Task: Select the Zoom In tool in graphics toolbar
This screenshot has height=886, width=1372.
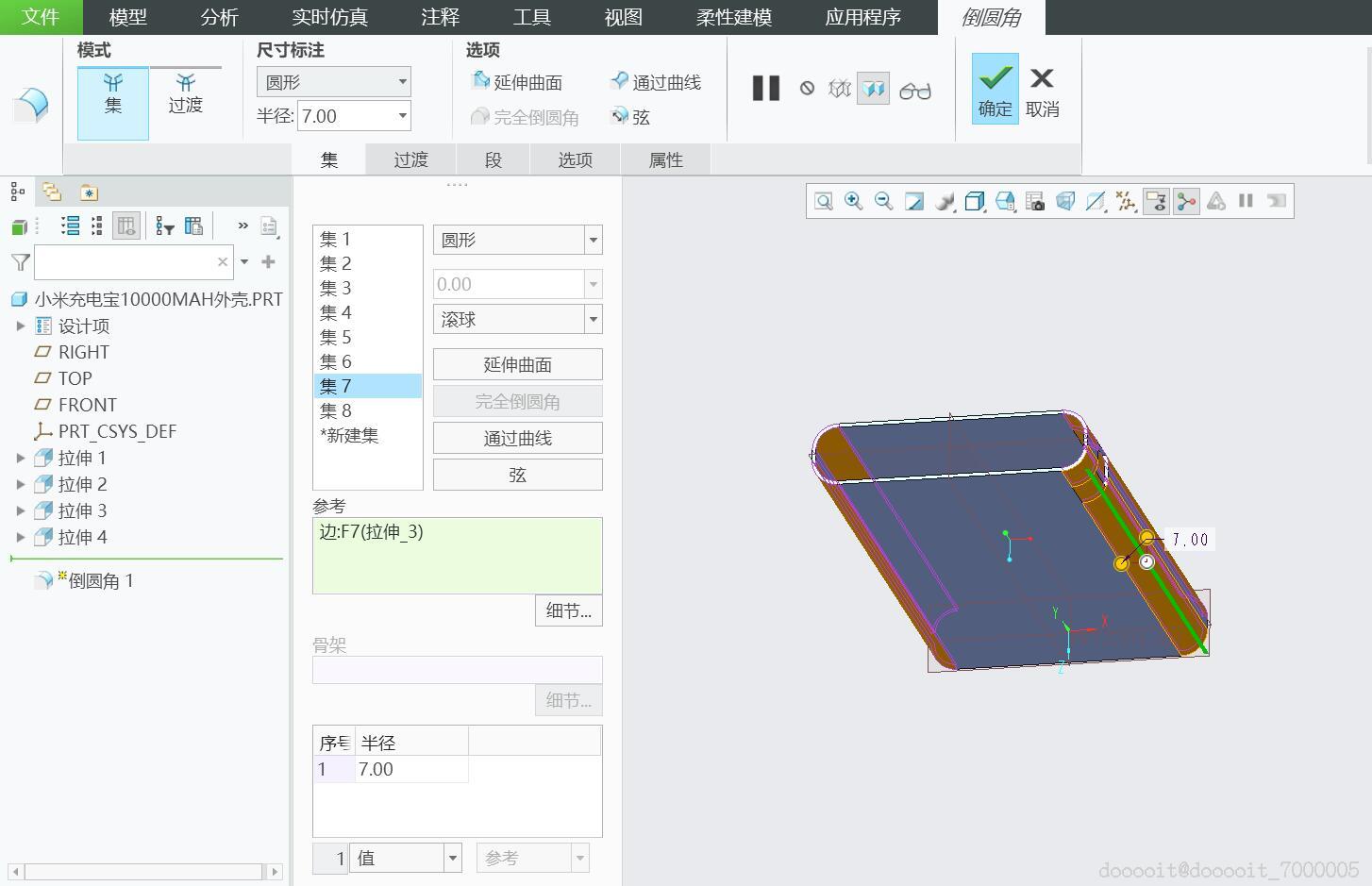Action: point(854,200)
